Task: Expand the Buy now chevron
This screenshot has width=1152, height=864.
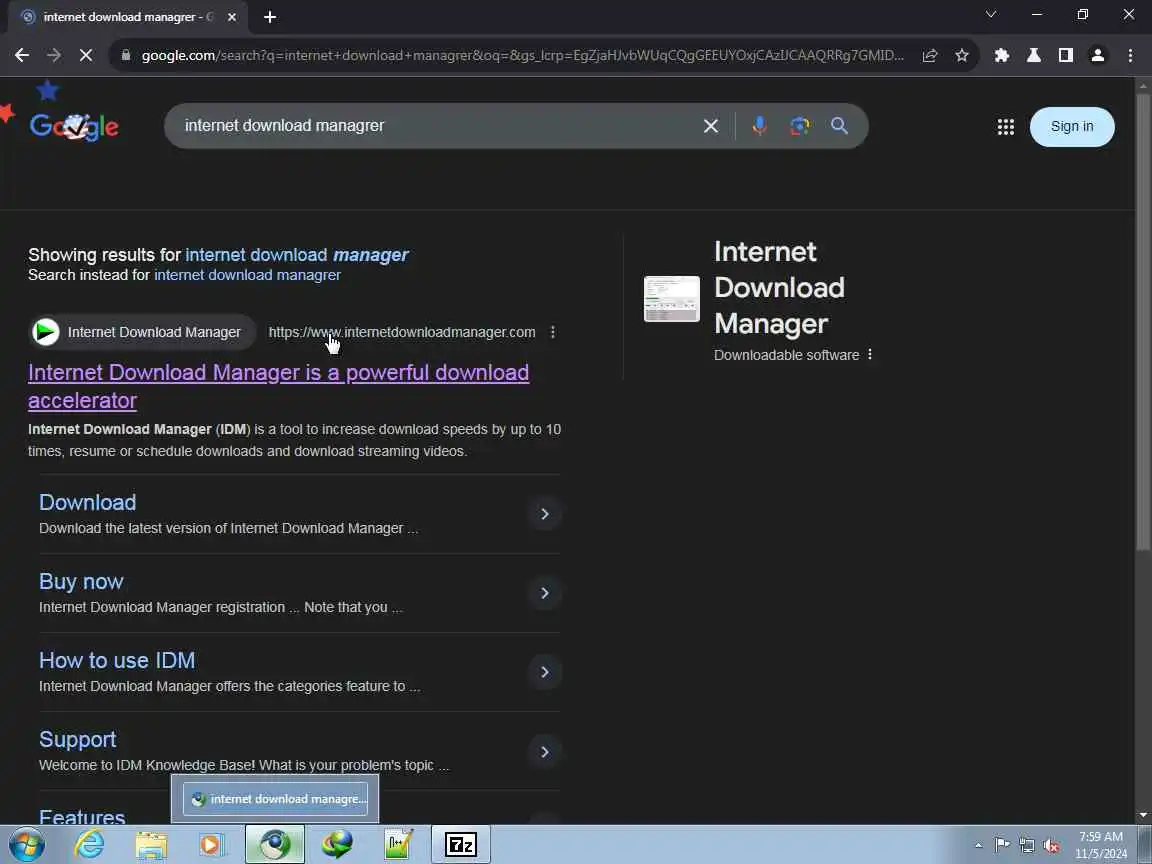Action: 544,593
